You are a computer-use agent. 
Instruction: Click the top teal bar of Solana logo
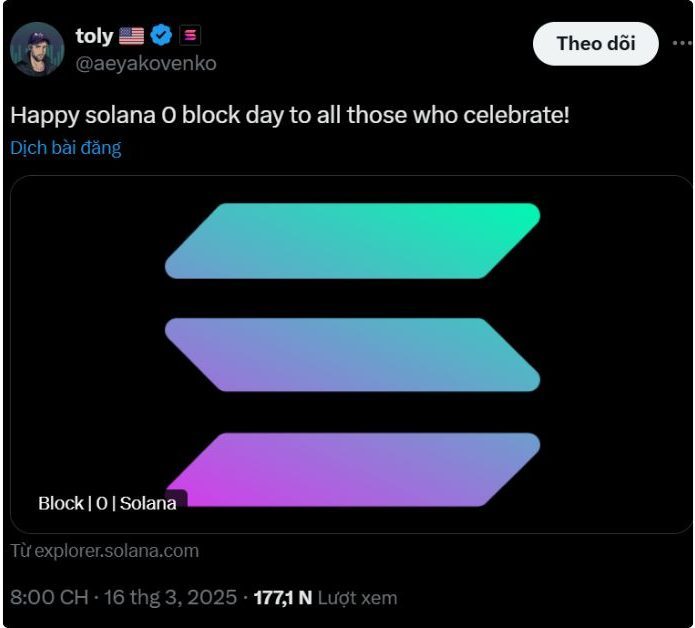pos(352,240)
